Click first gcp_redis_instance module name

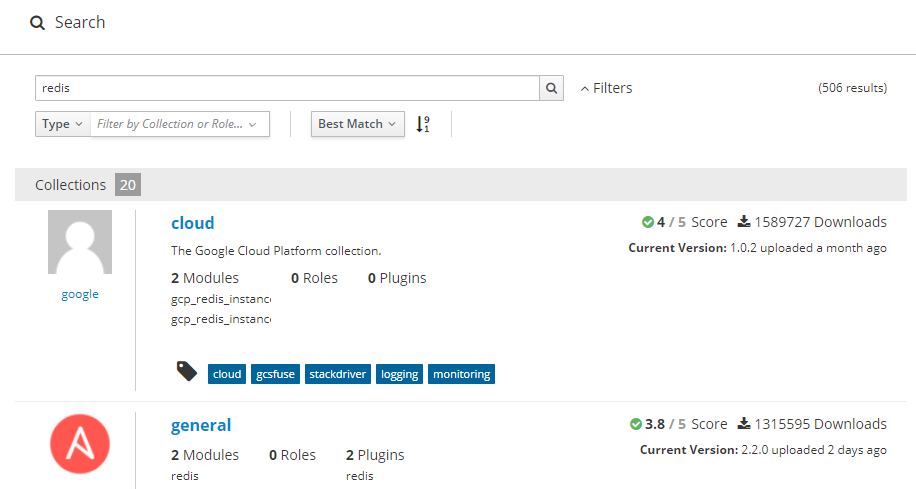point(221,299)
